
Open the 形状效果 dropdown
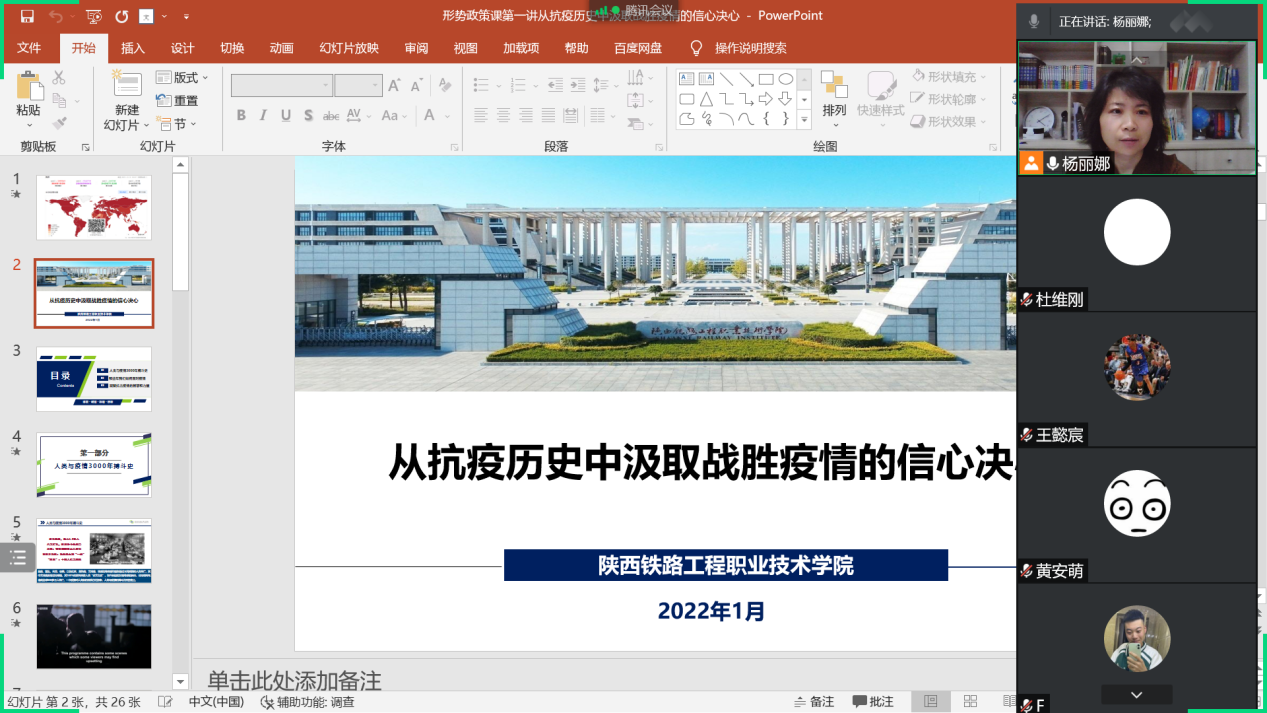[950, 121]
